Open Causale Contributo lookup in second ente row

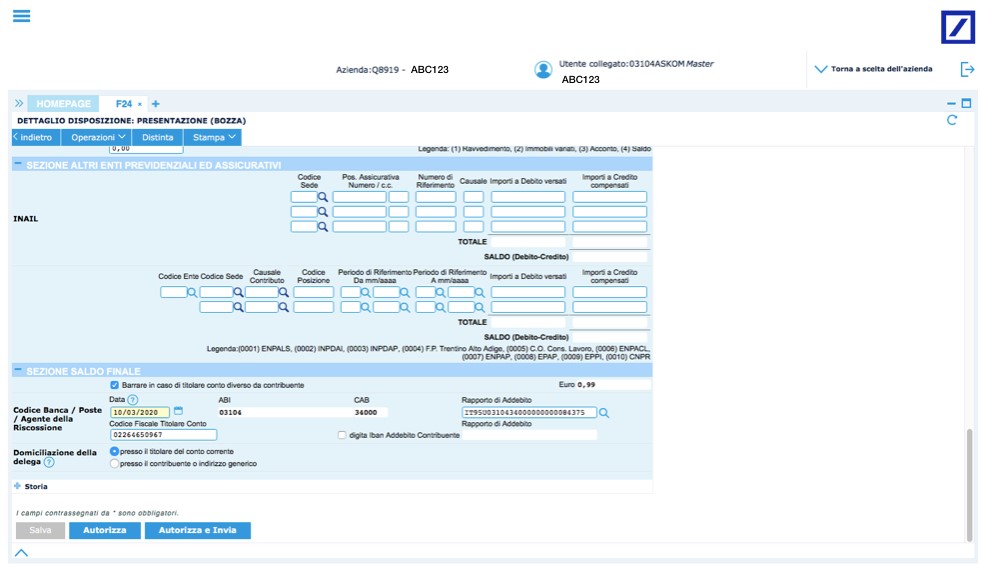[284, 307]
